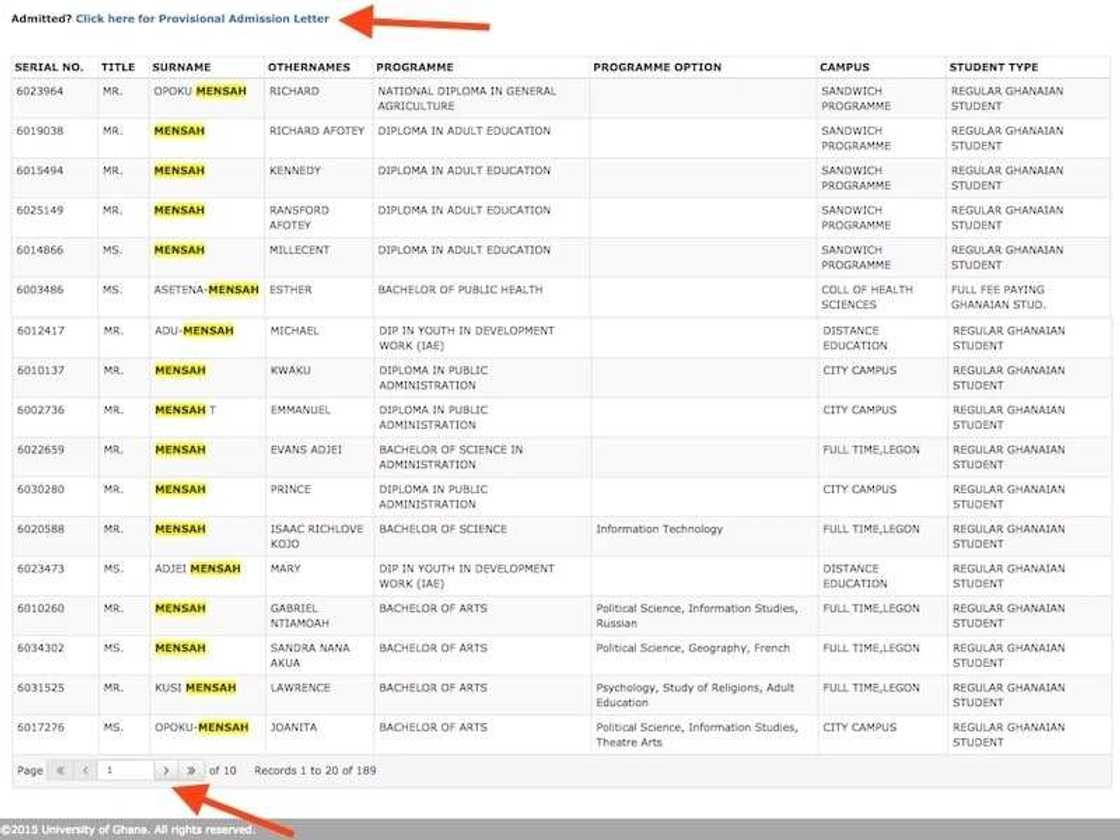The width and height of the screenshot is (1120, 840).
Task: Sort by the Surname column header
Action: click(182, 67)
